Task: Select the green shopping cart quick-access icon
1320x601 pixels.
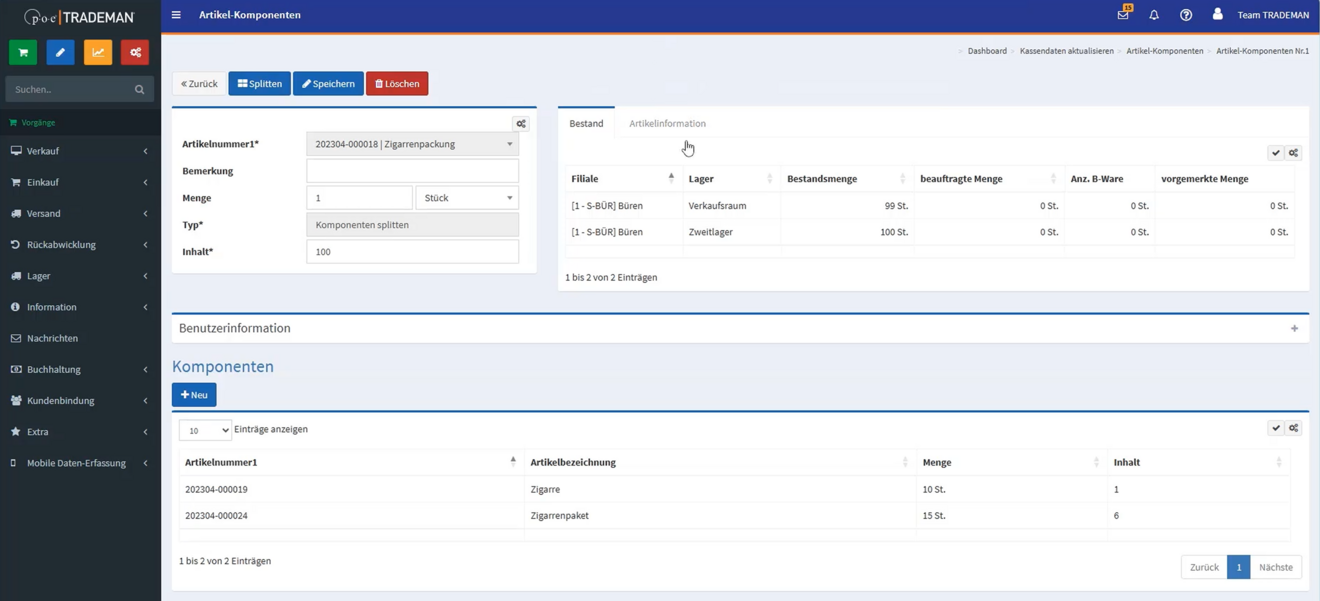Action: pos(22,51)
